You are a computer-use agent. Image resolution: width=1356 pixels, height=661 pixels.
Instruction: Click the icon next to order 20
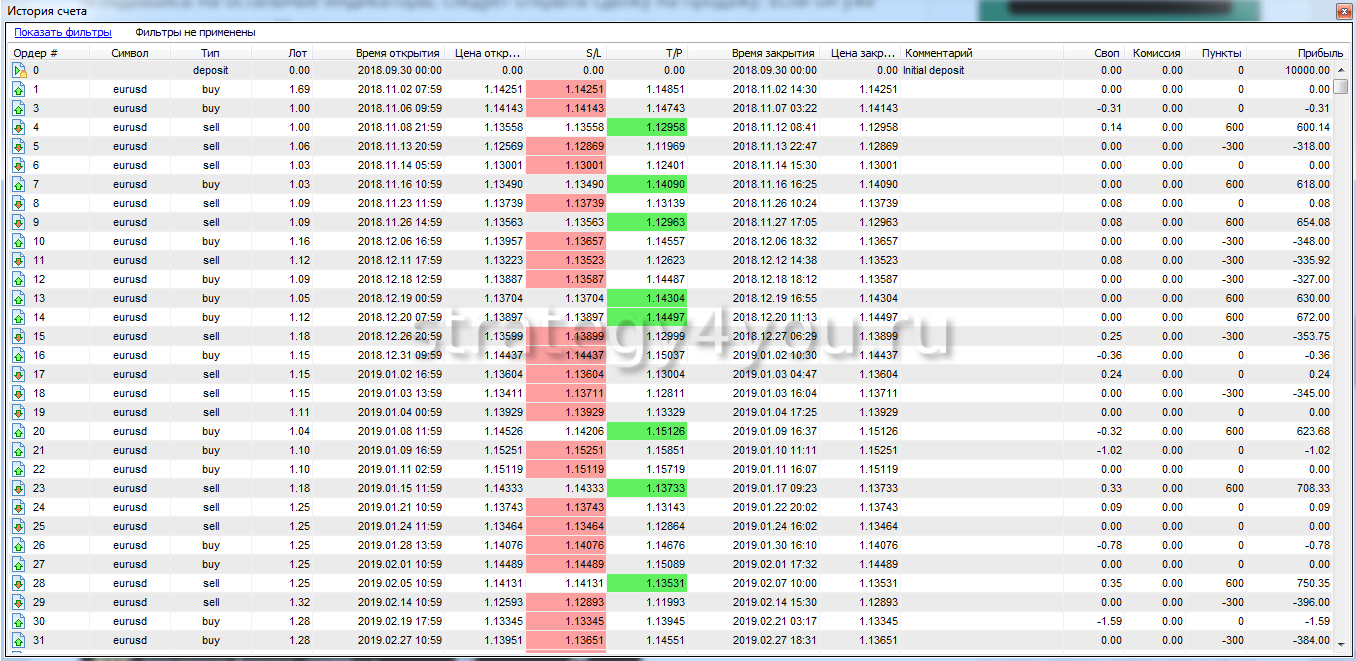(19, 432)
